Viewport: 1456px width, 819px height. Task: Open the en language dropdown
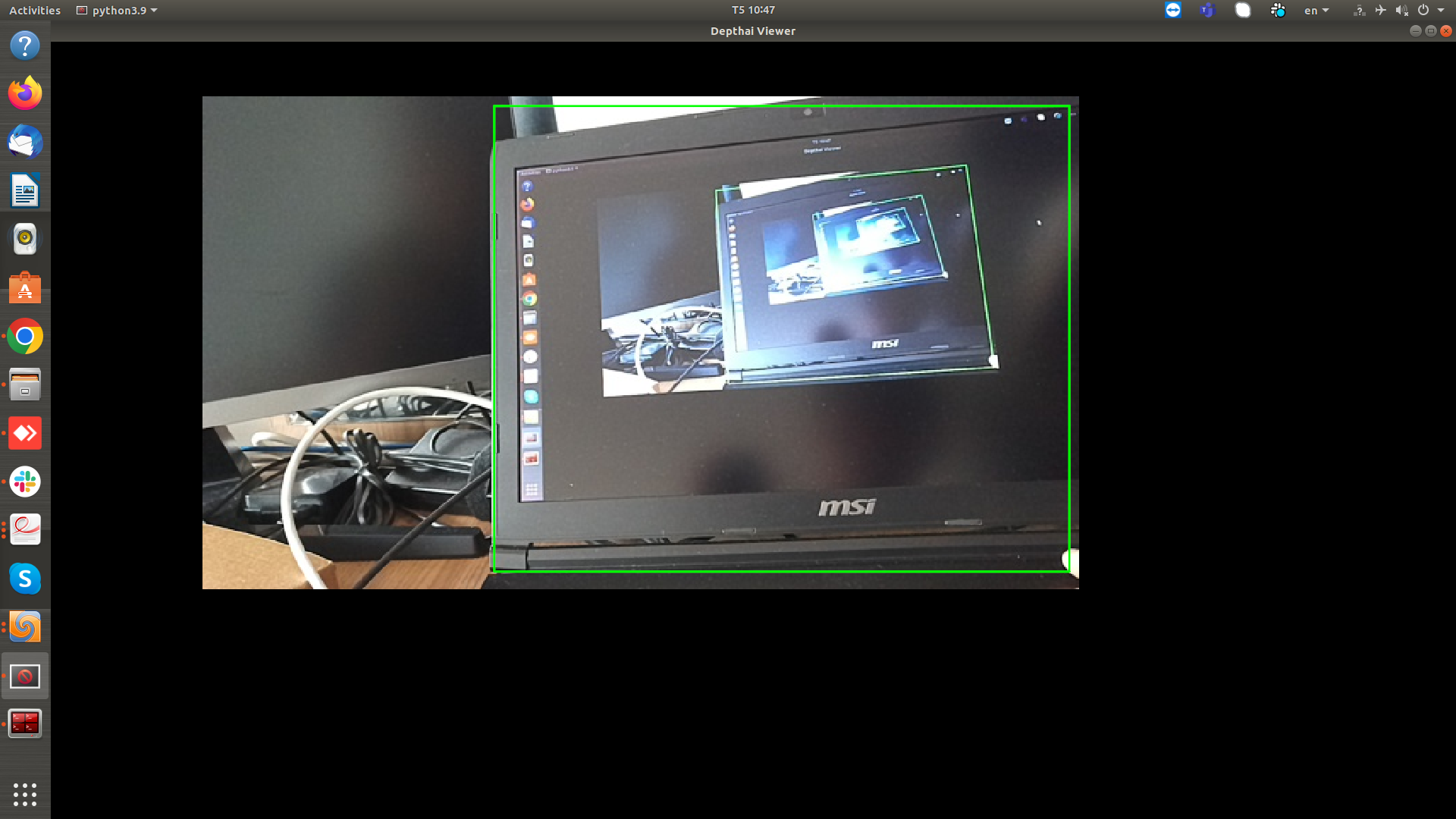tap(1316, 10)
